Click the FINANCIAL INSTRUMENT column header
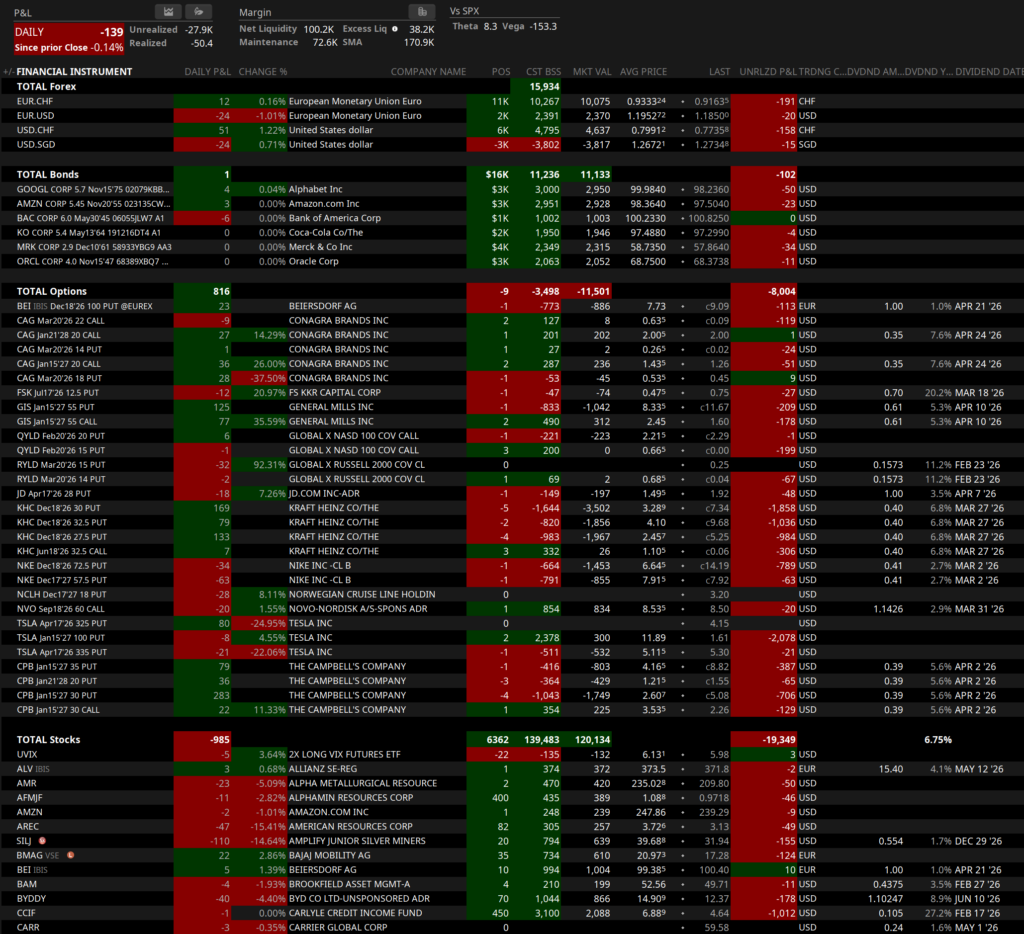This screenshot has width=1024, height=934. (x=74, y=72)
